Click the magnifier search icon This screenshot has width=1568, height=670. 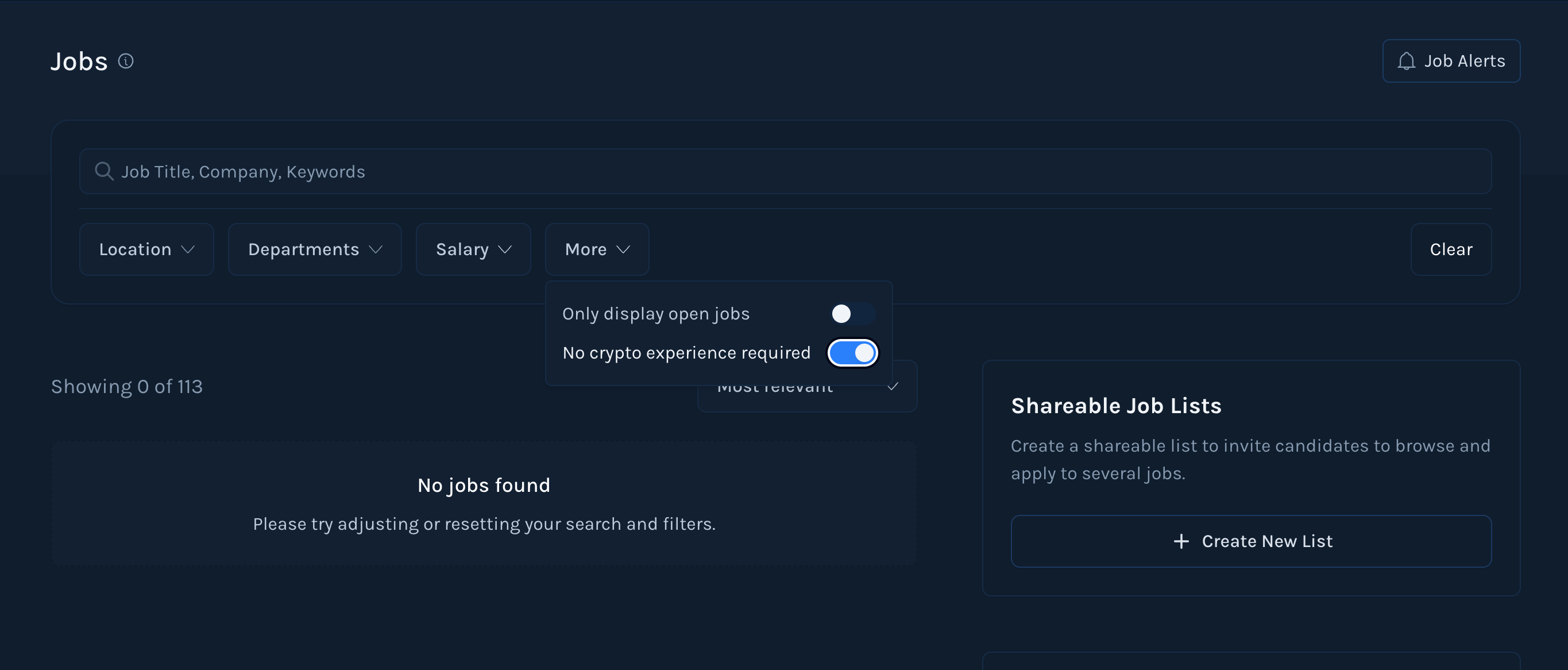(104, 171)
